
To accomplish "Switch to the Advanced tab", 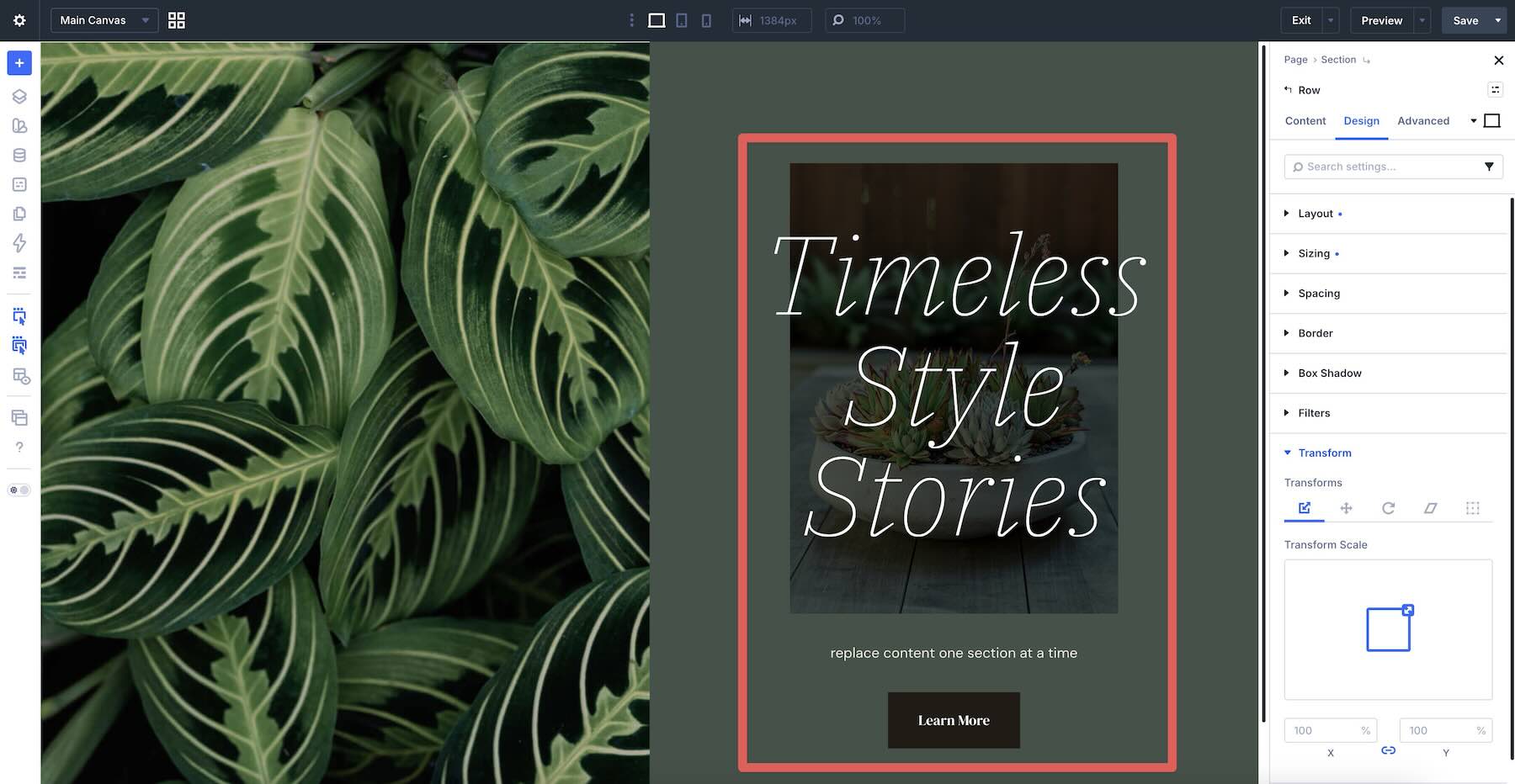I will (1423, 121).
